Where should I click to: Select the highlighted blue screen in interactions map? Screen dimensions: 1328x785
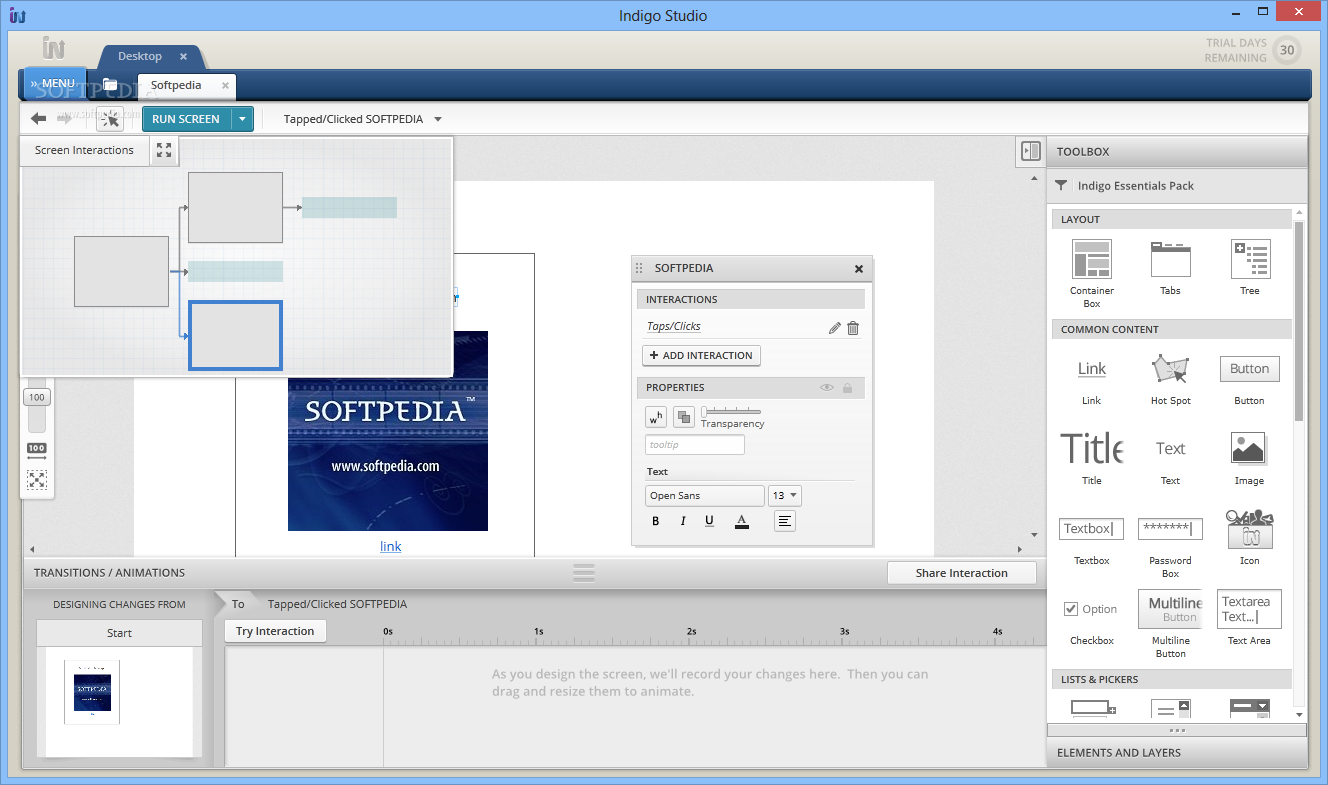click(236, 335)
